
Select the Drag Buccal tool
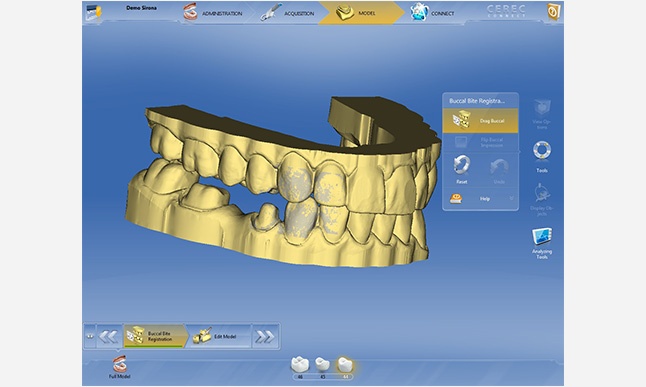point(480,121)
